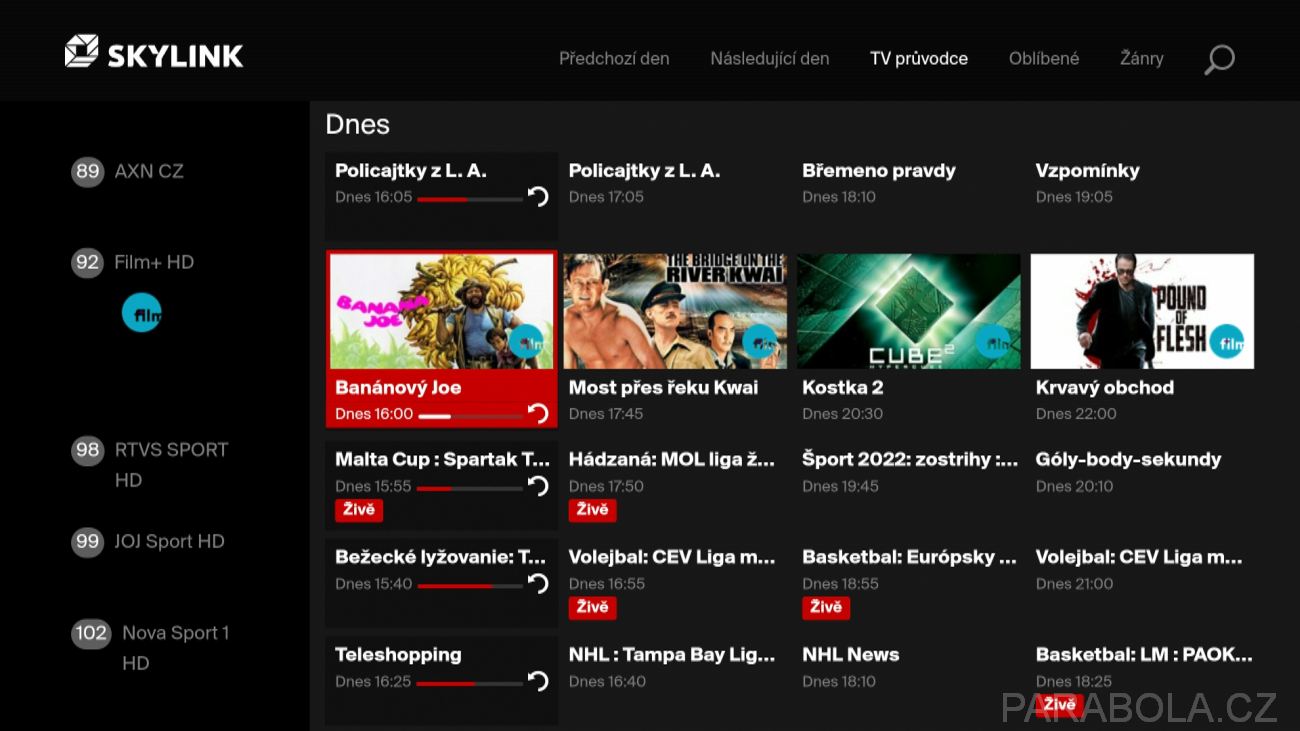
Task: Click 'Dnes 19:45' time text
Action: 840,486
